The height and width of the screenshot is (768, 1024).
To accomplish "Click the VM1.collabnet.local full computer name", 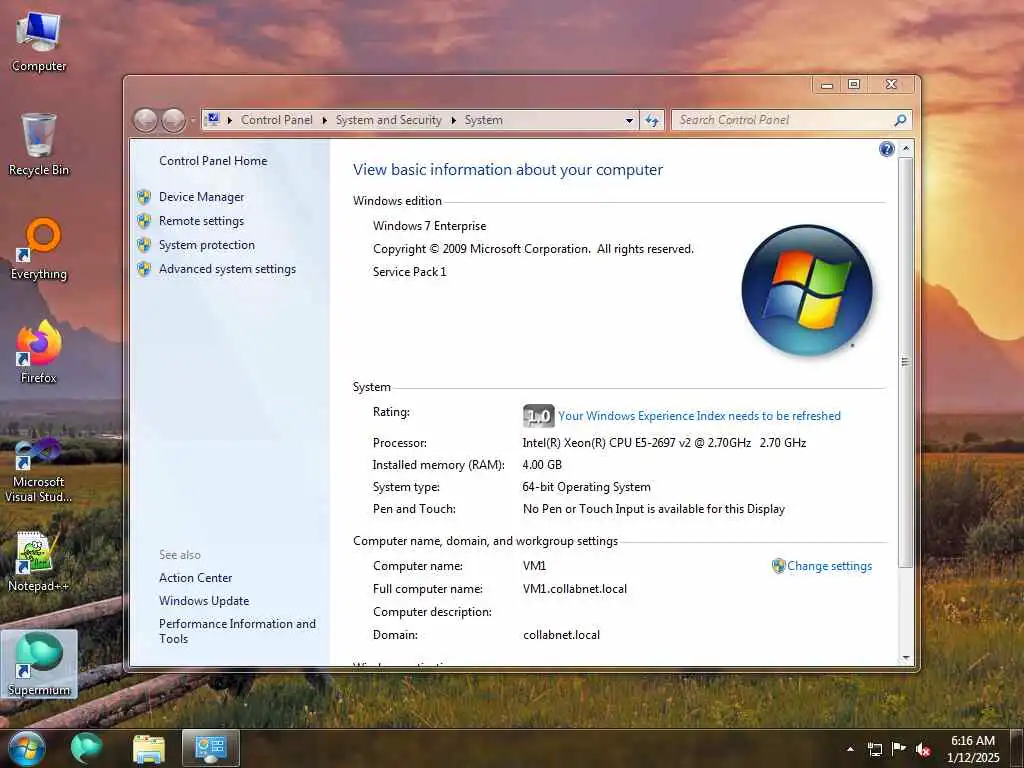I will pyautogui.click(x=575, y=589).
